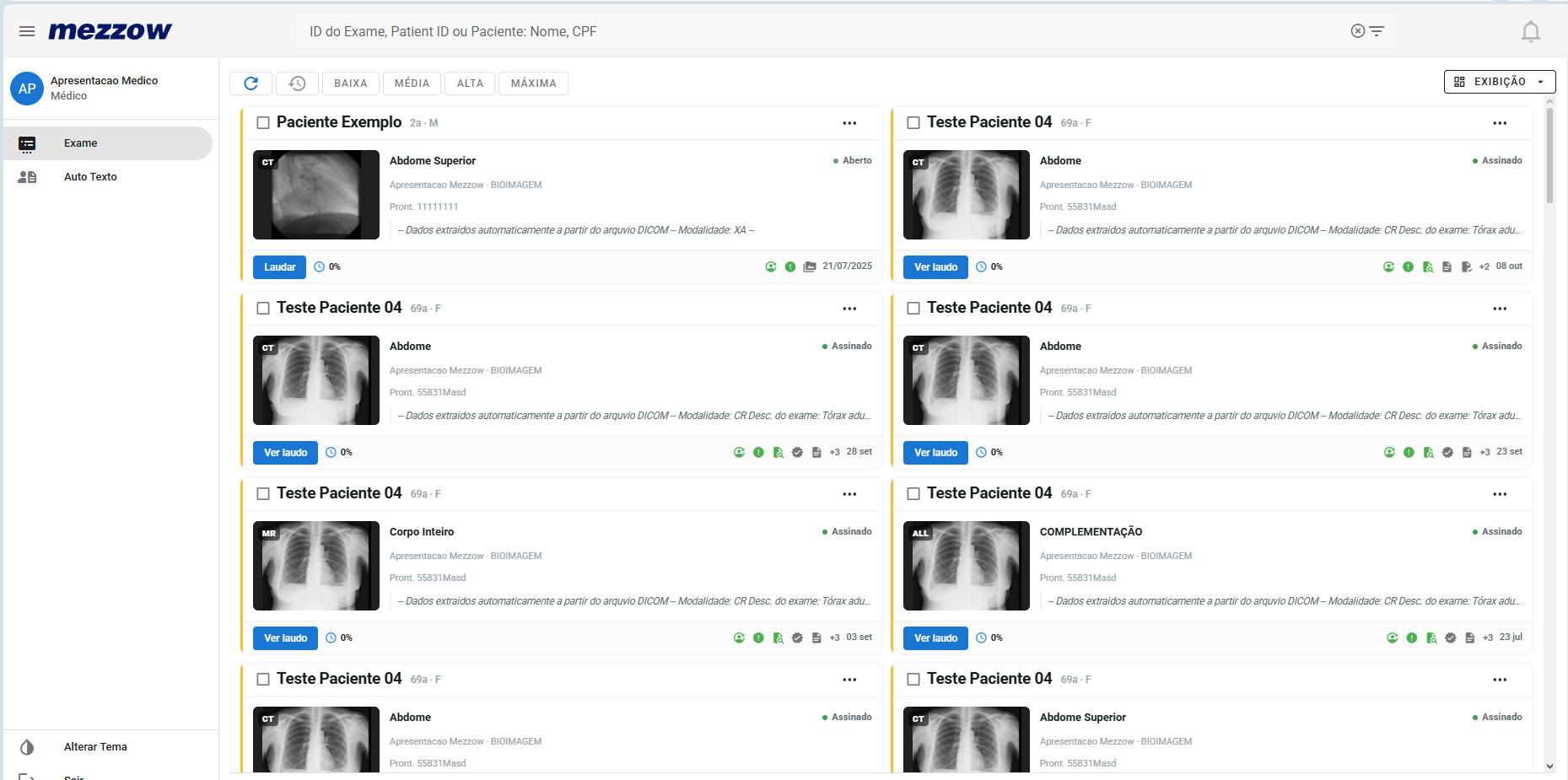The width and height of the screenshot is (1568, 780).
Task: Click the green alert icon on Paciente Exemplo card
Action: pyautogui.click(x=790, y=266)
